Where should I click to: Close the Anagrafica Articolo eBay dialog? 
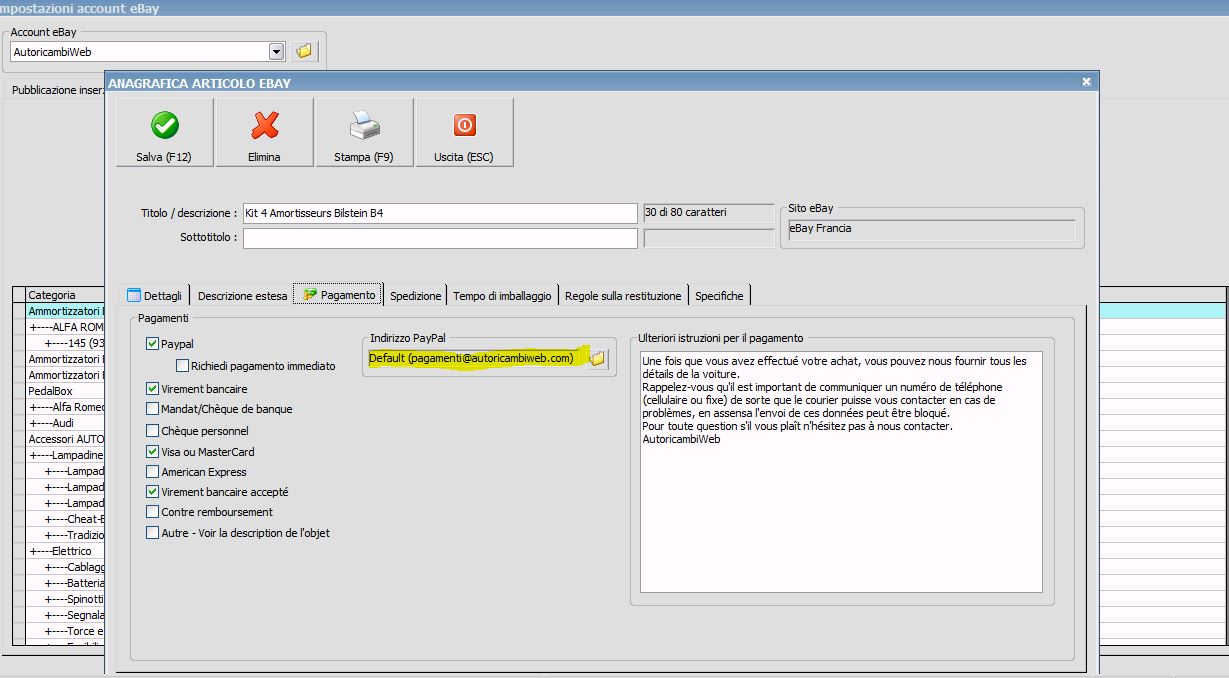1086,82
